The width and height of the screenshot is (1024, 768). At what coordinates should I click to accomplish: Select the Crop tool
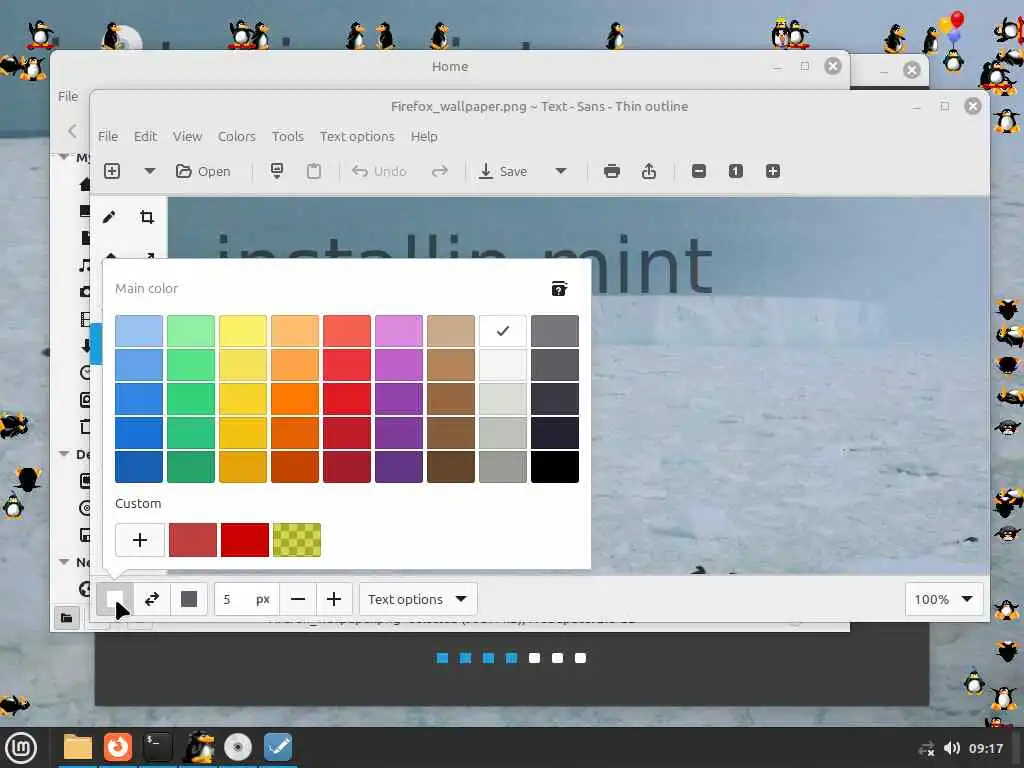point(147,217)
